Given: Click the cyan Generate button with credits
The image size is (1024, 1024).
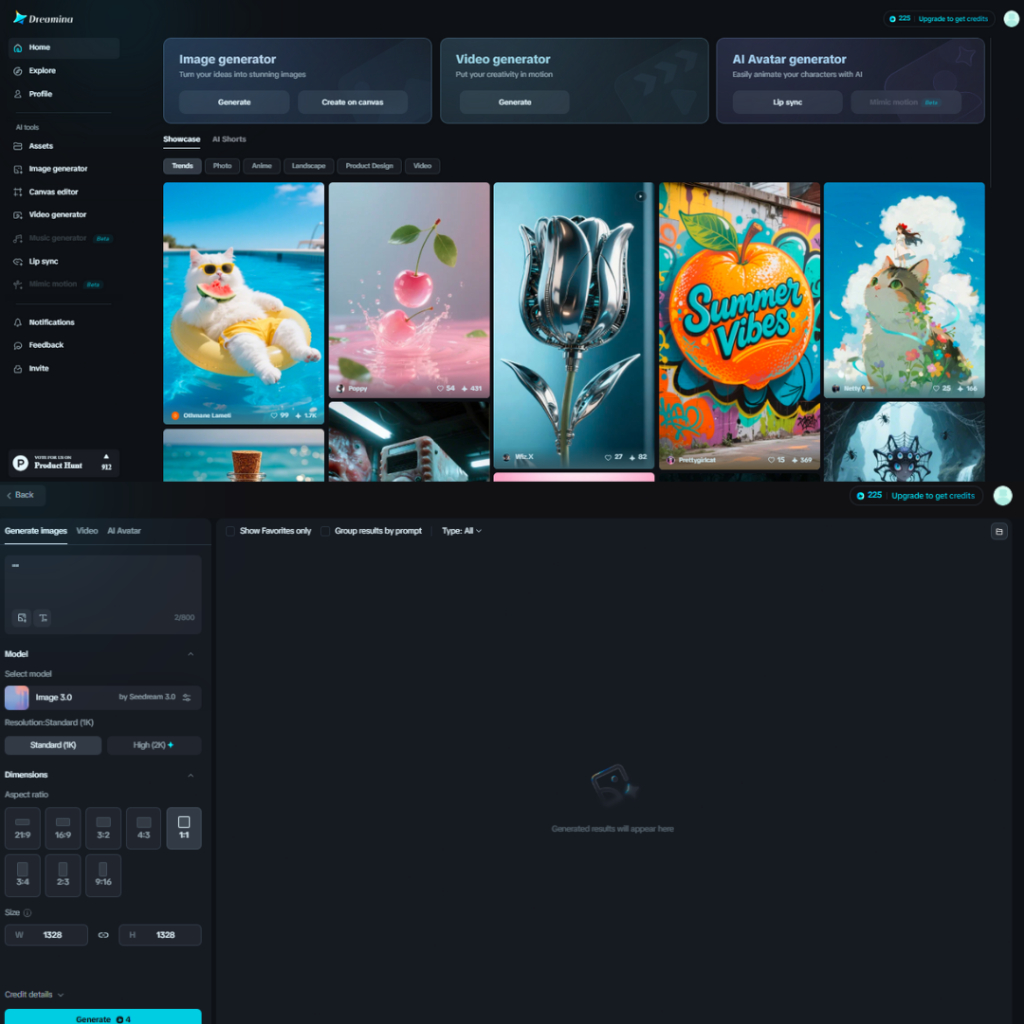Looking at the screenshot, I should pyautogui.click(x=103, y=1017).
